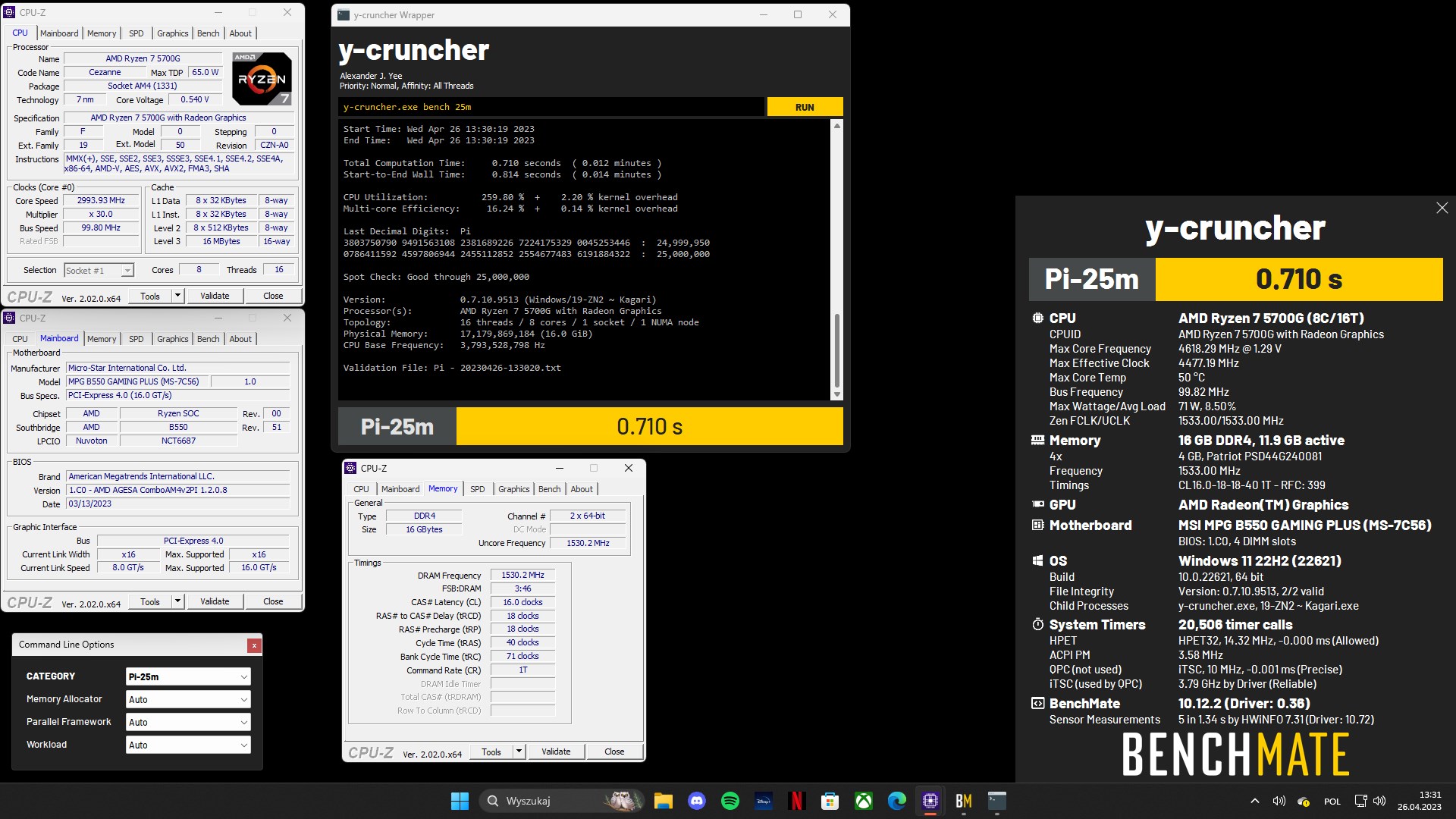Click Validate in the top CPU-Z window
This screenshot has width=1456, height=819.
click(x=215, y=296)
